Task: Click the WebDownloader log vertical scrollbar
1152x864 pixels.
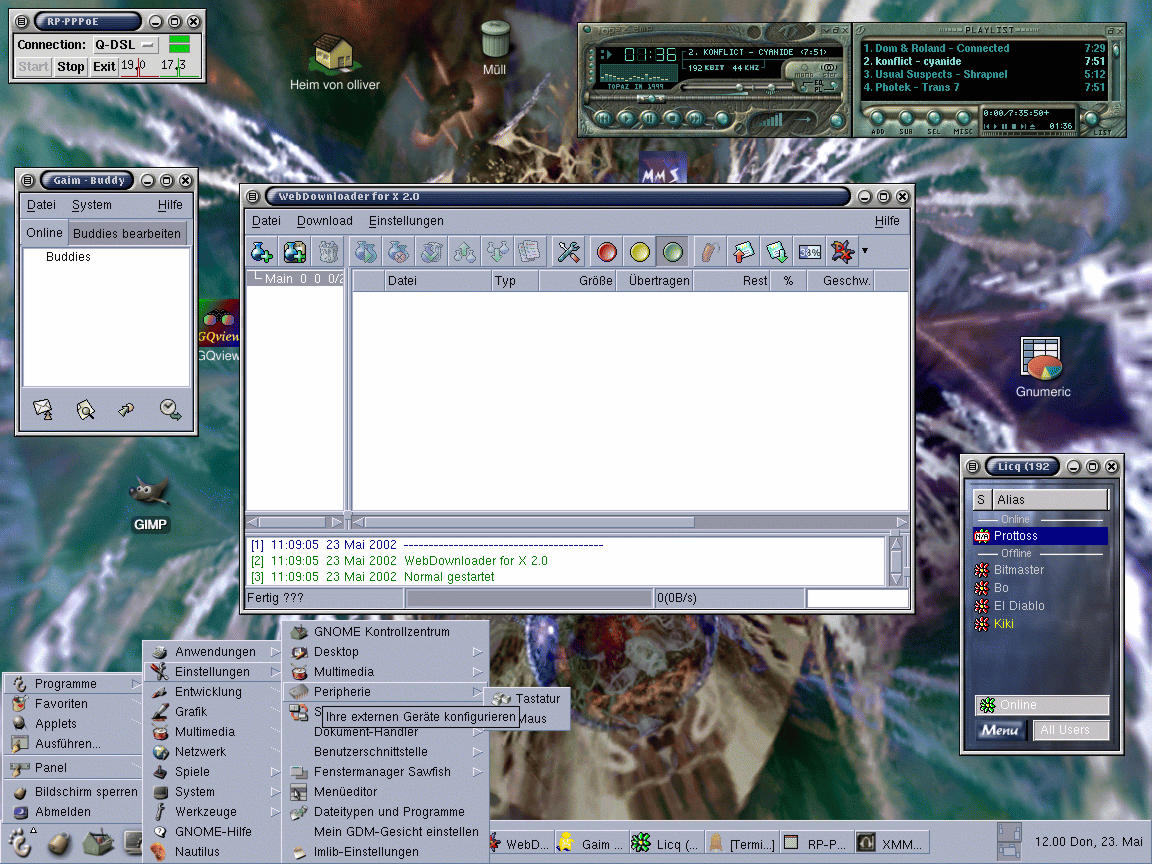Action: tap(896, 561)
